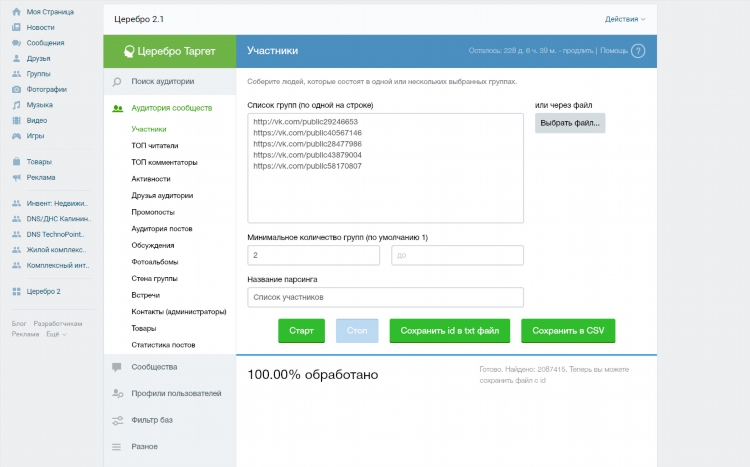Select Контакты (администраторы) item

178,311
